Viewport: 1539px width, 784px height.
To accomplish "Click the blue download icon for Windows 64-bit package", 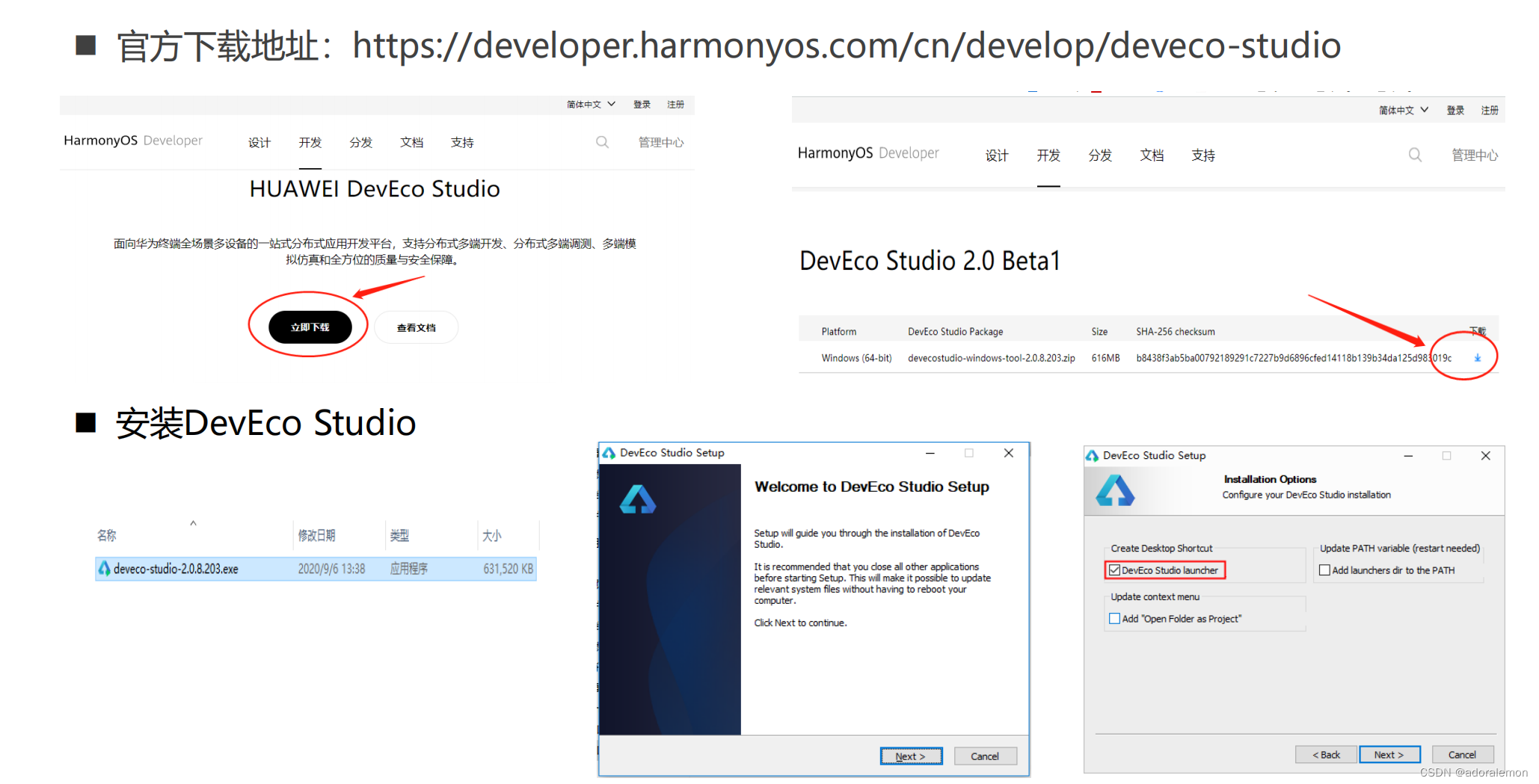I will 1477,358.
